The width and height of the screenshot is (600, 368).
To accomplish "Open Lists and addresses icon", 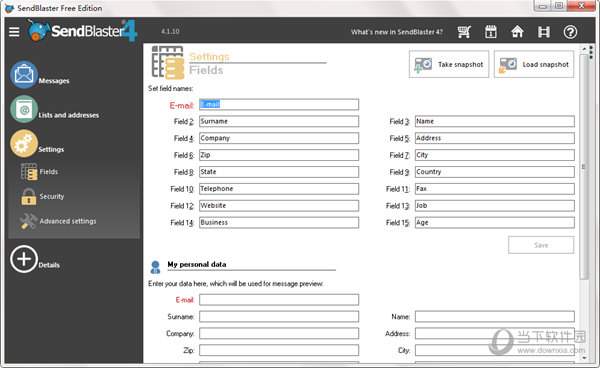I will (24, 109).
